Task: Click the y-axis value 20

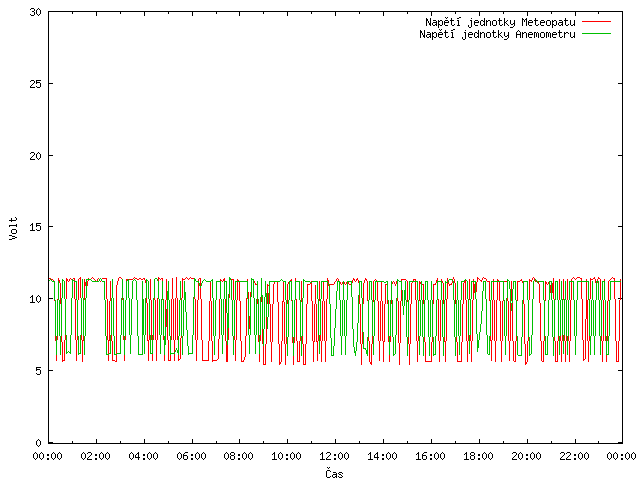Action: pyautogui.click(x=36, y=156)
